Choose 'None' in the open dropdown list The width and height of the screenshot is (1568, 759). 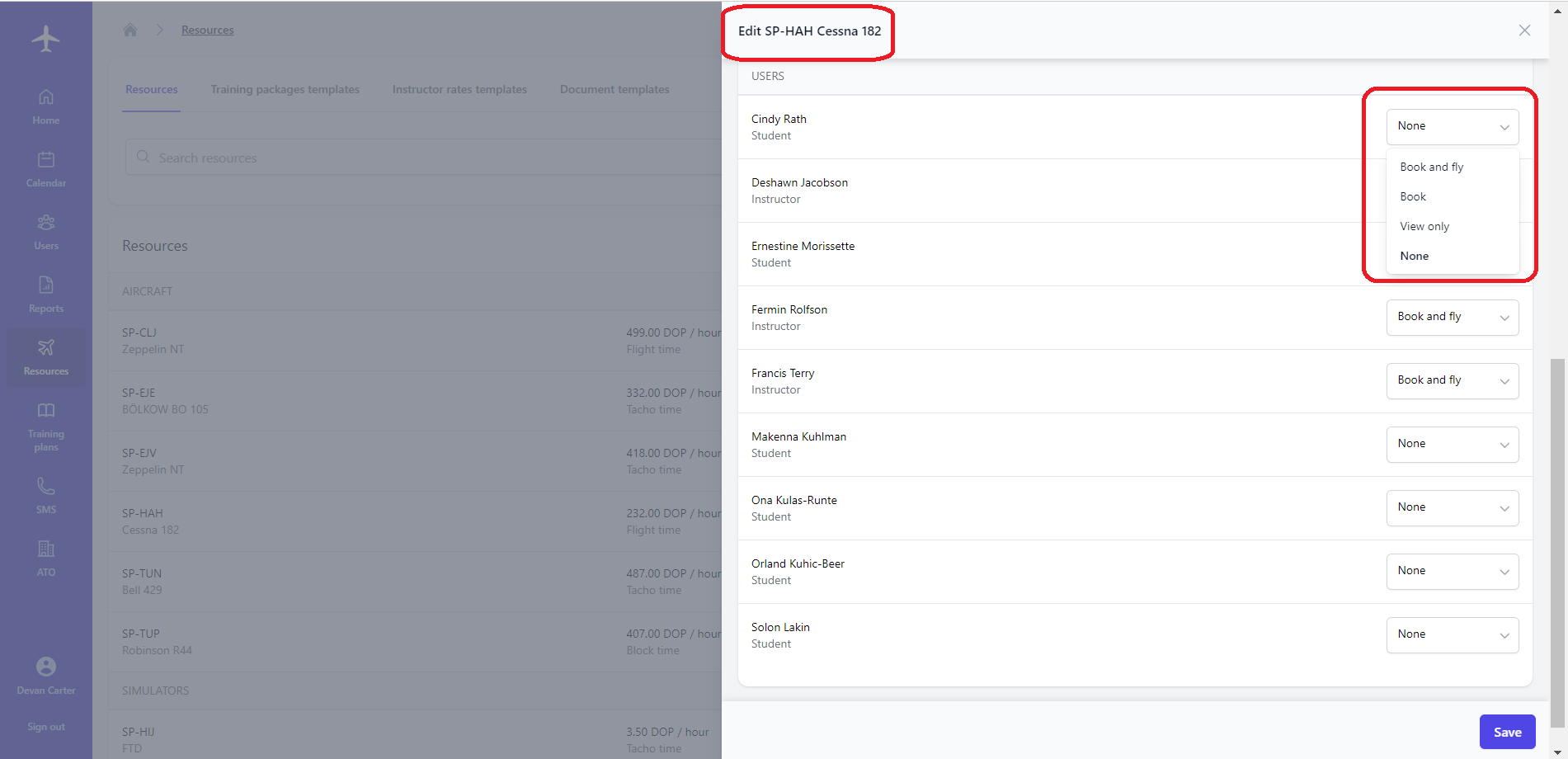pos(1452,256)
